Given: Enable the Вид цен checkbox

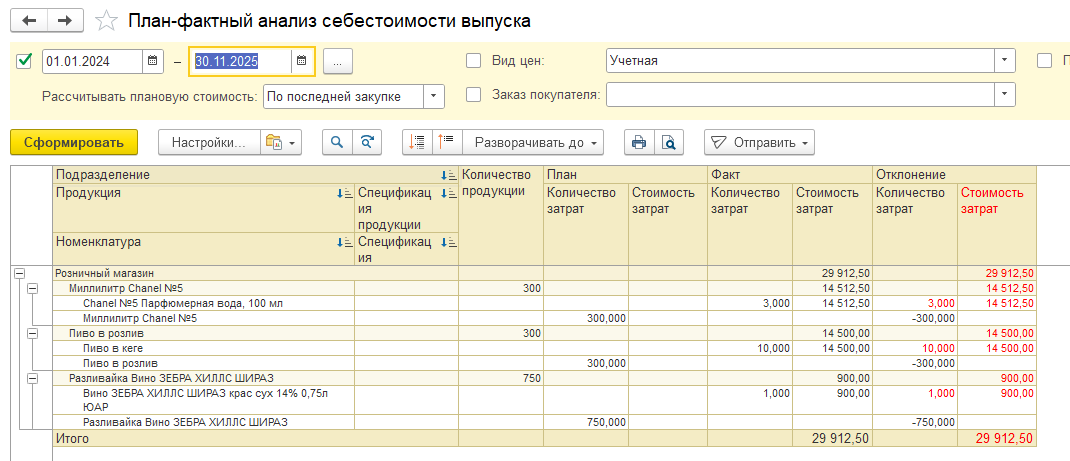Looking at the screenshot, I should point(474,61).
